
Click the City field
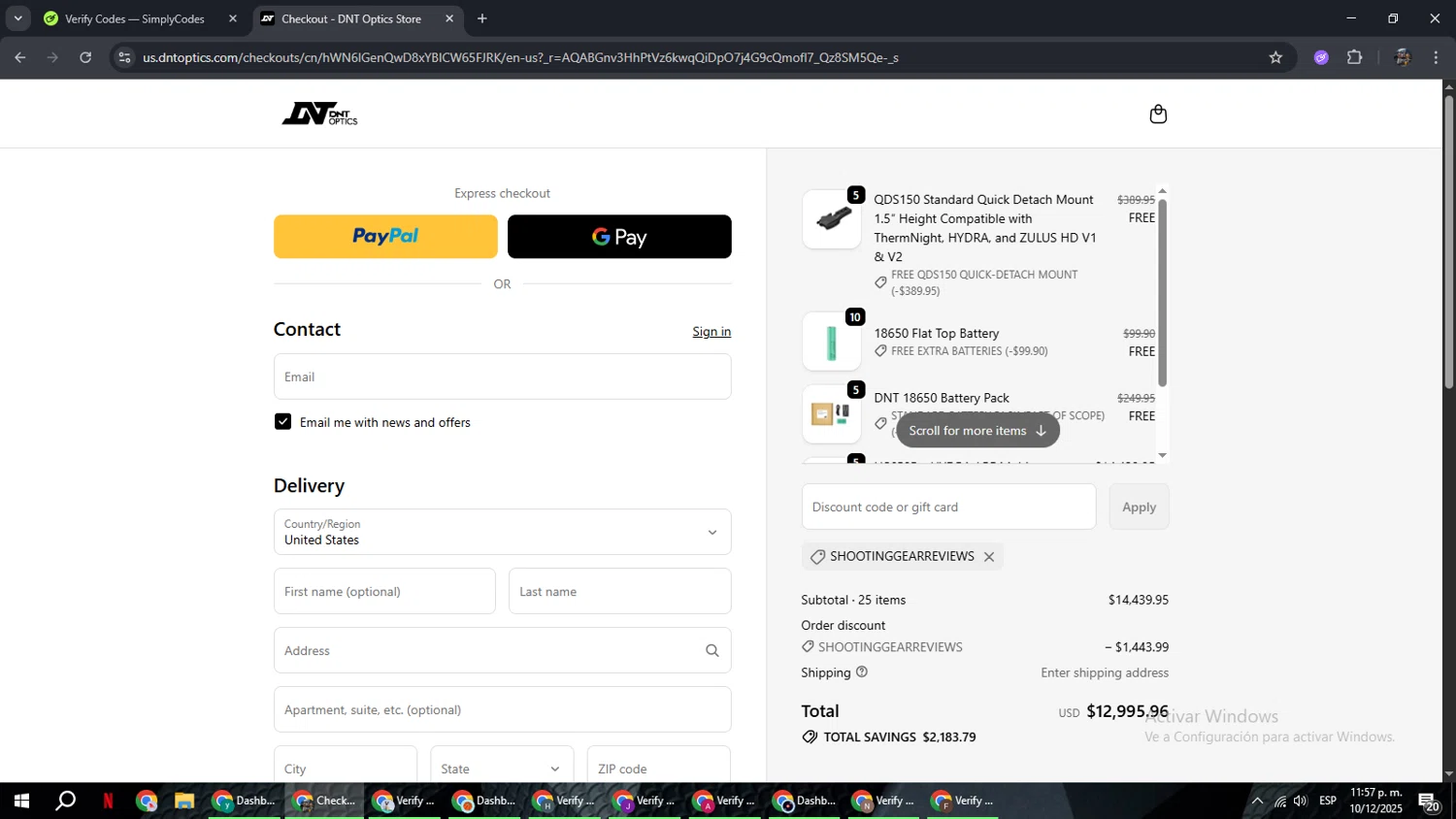coord(346,767)
